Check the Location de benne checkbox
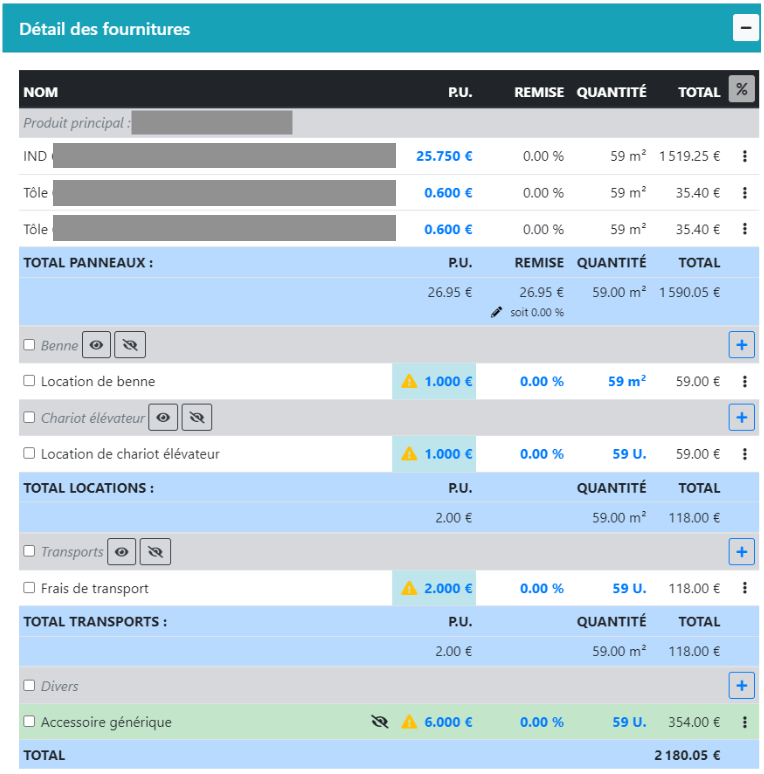Viewport: 764px width, 774px height. click(29, 381)
